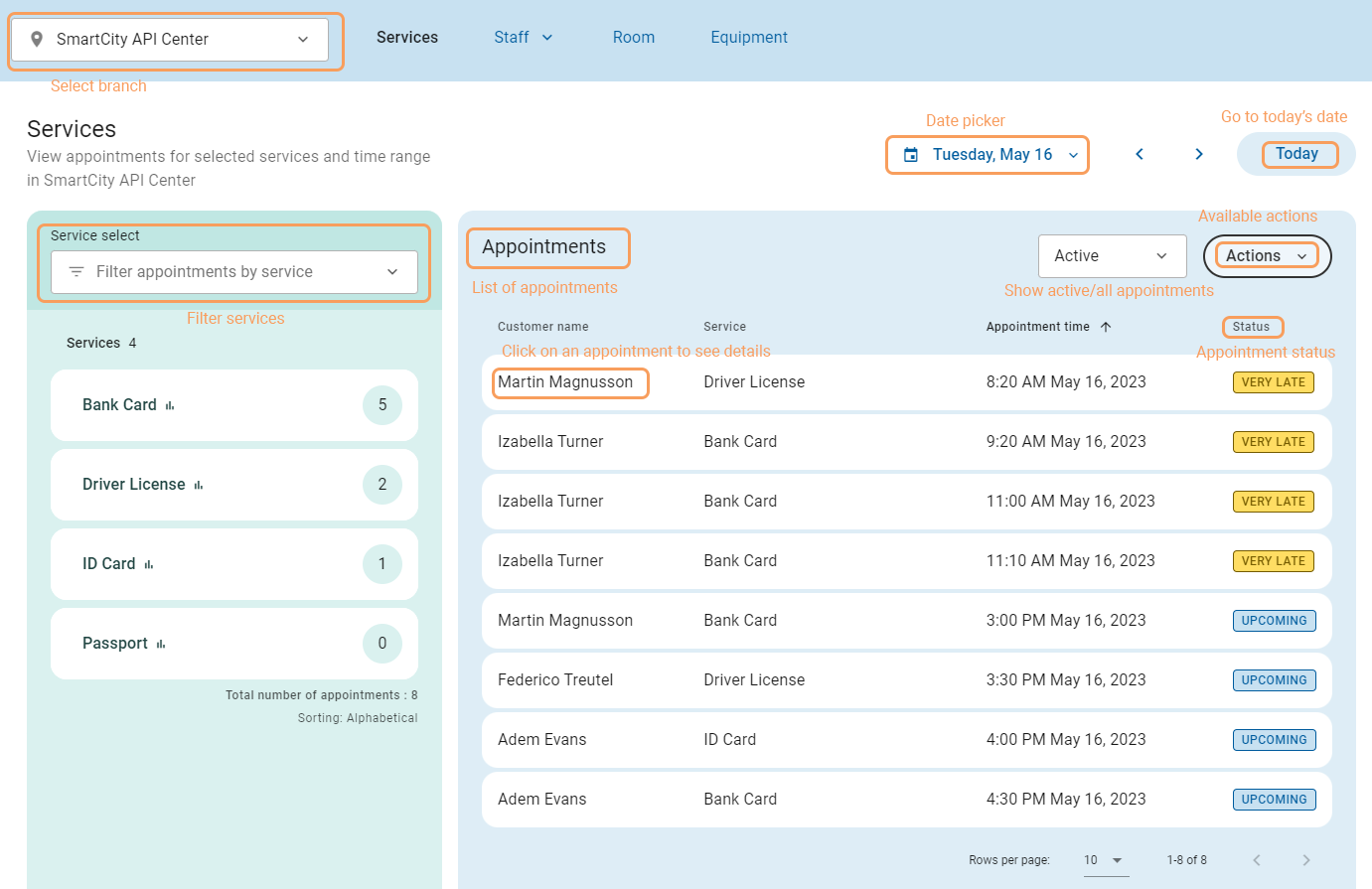Change the rows per page selector

tap(1105, 860)
